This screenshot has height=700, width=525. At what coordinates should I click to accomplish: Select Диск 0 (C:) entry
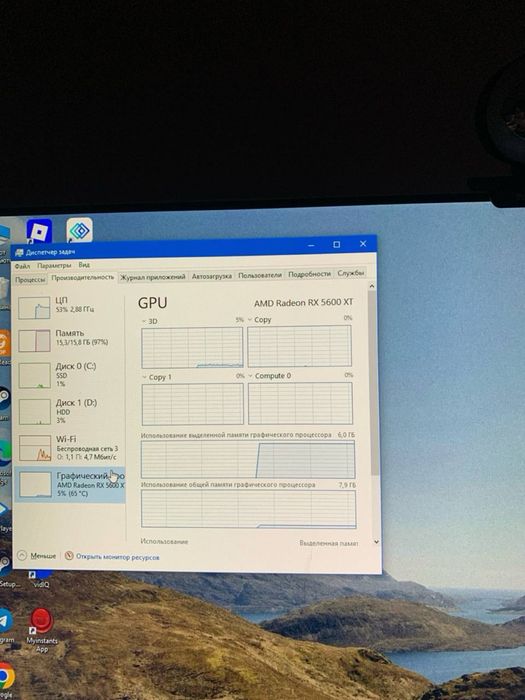(69, 375)
